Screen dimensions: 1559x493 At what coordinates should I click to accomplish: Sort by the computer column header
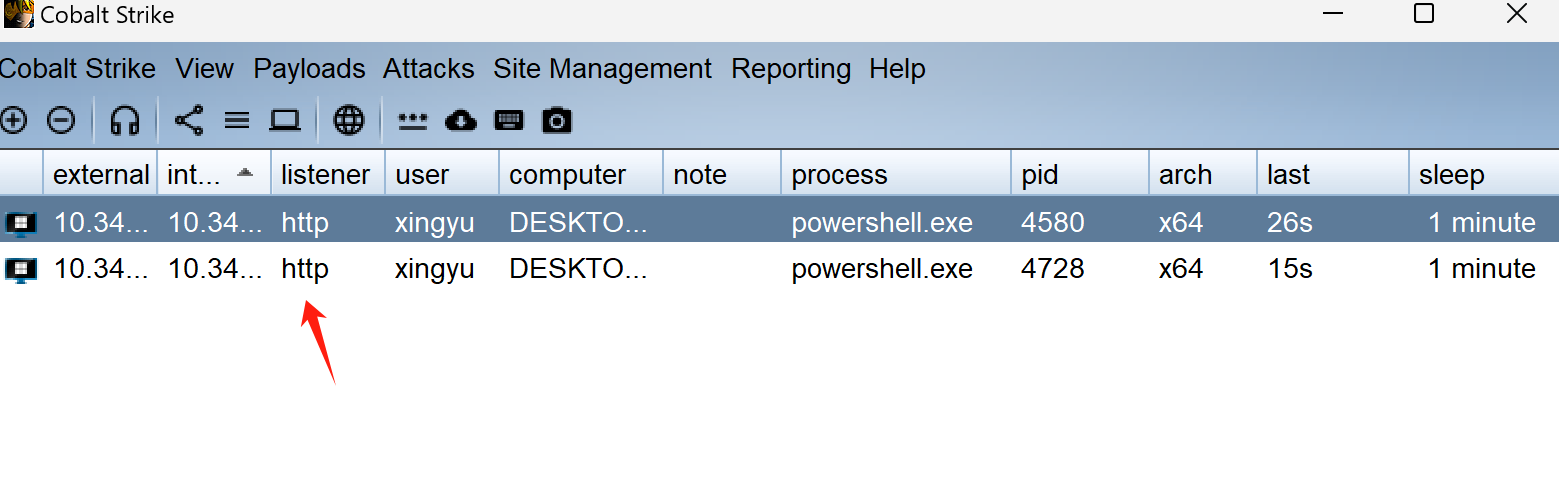tap(581, 174)
